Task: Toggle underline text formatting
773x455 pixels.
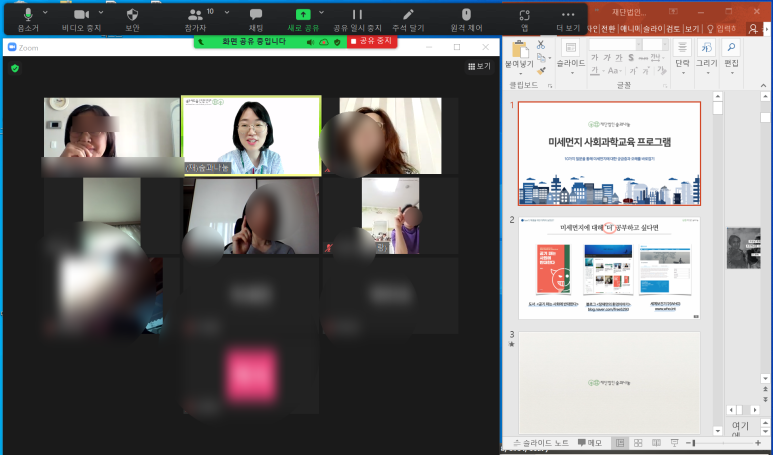Action: (x=618, y=58)
